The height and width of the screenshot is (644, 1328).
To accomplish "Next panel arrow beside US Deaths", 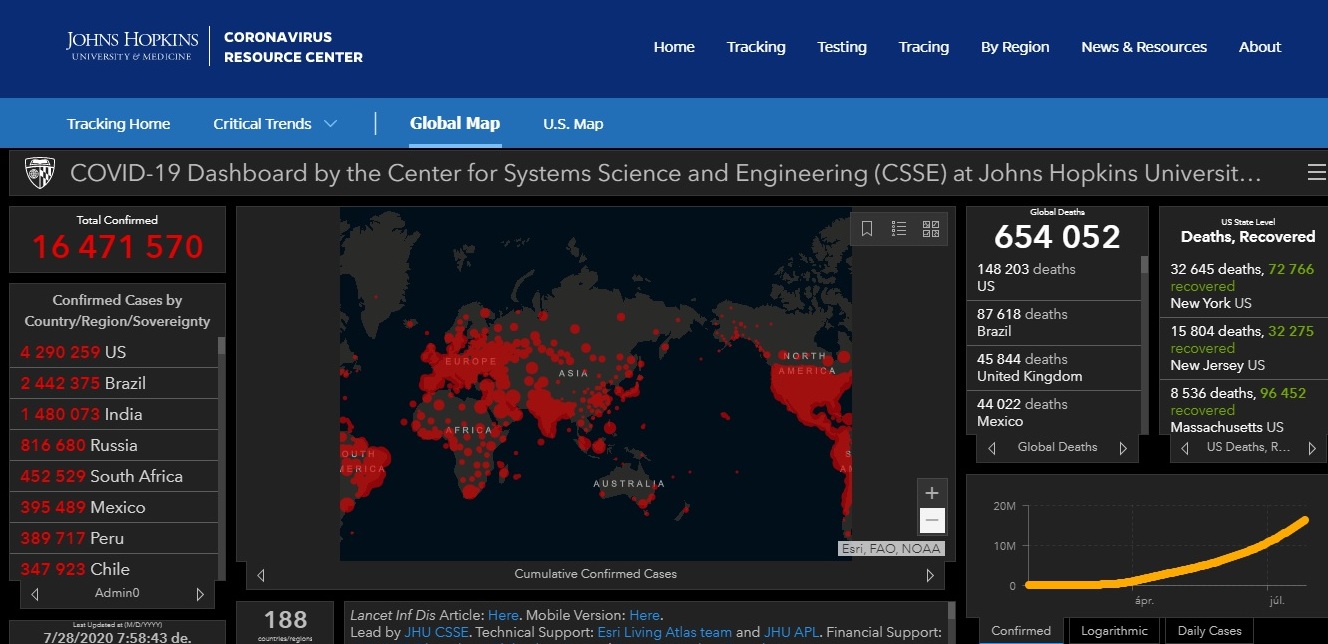I will click(1312, 448).
